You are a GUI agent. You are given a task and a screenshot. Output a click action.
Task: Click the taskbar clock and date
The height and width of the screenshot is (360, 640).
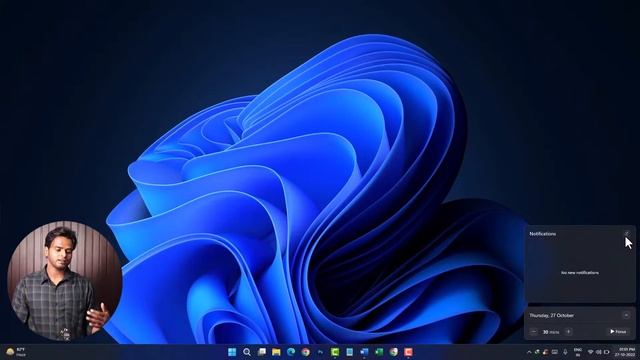[625, 352]
